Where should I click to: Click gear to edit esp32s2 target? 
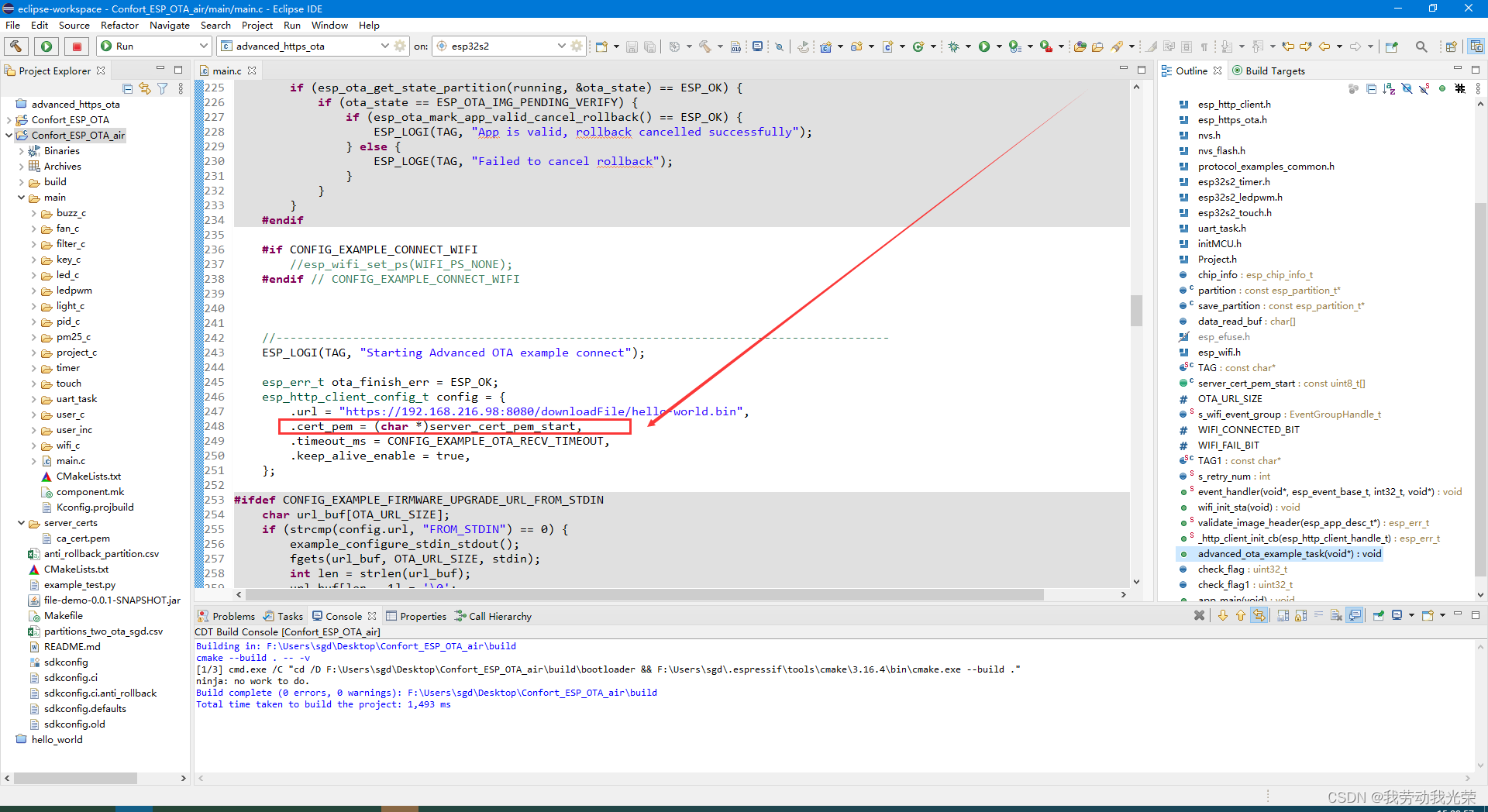point(577,46)
